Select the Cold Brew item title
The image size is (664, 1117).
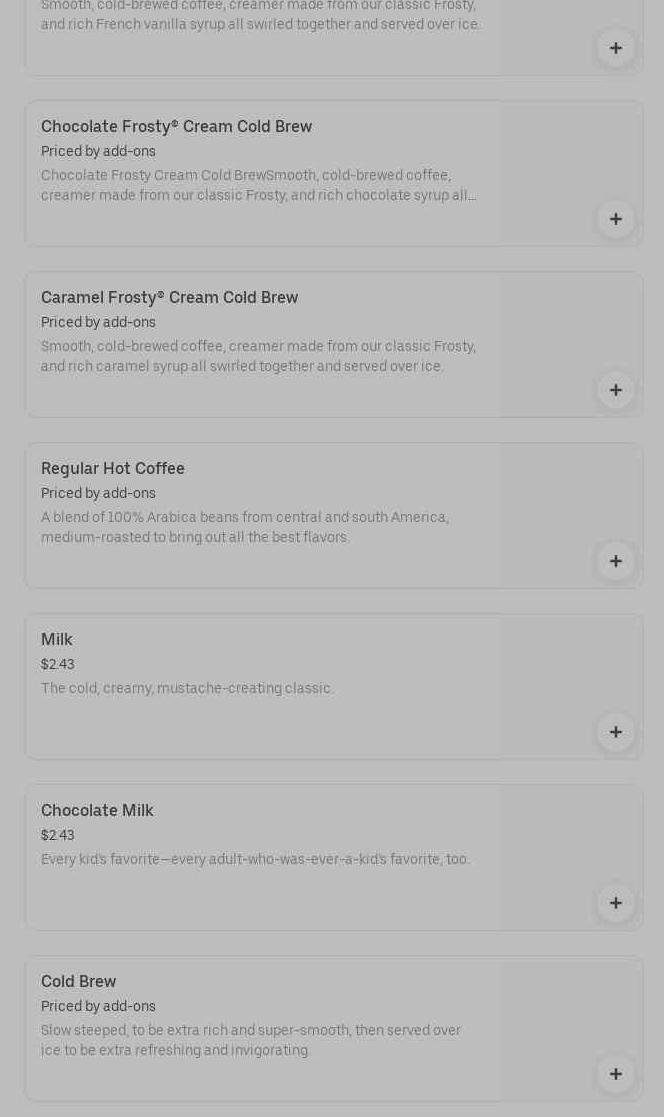(x=78, y=982)
